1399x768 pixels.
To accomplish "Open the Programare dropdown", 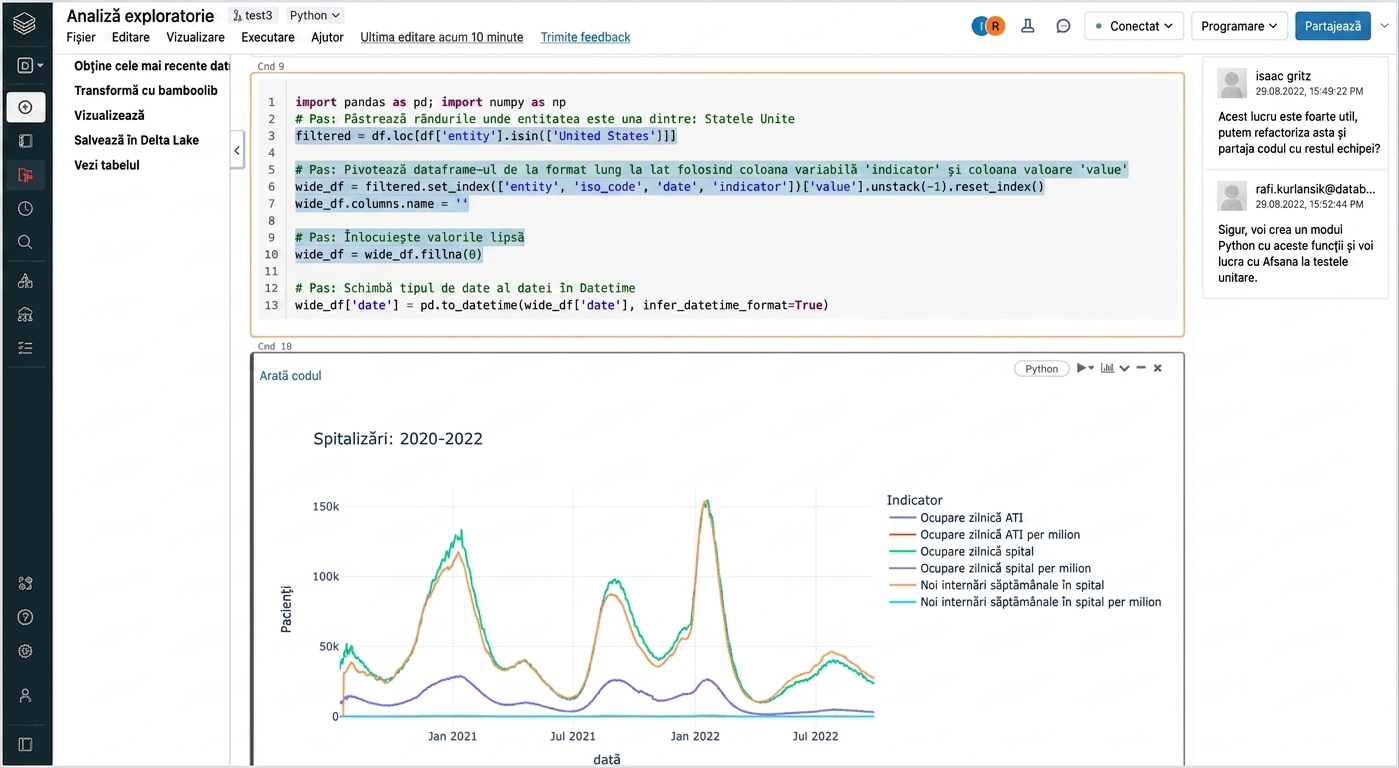I will 1239,26.
